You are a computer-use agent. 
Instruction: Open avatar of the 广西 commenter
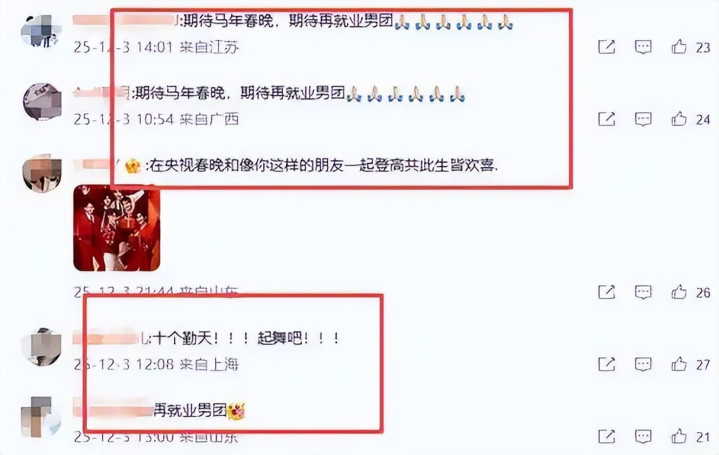pyautogui.click(x=42, y=101)
